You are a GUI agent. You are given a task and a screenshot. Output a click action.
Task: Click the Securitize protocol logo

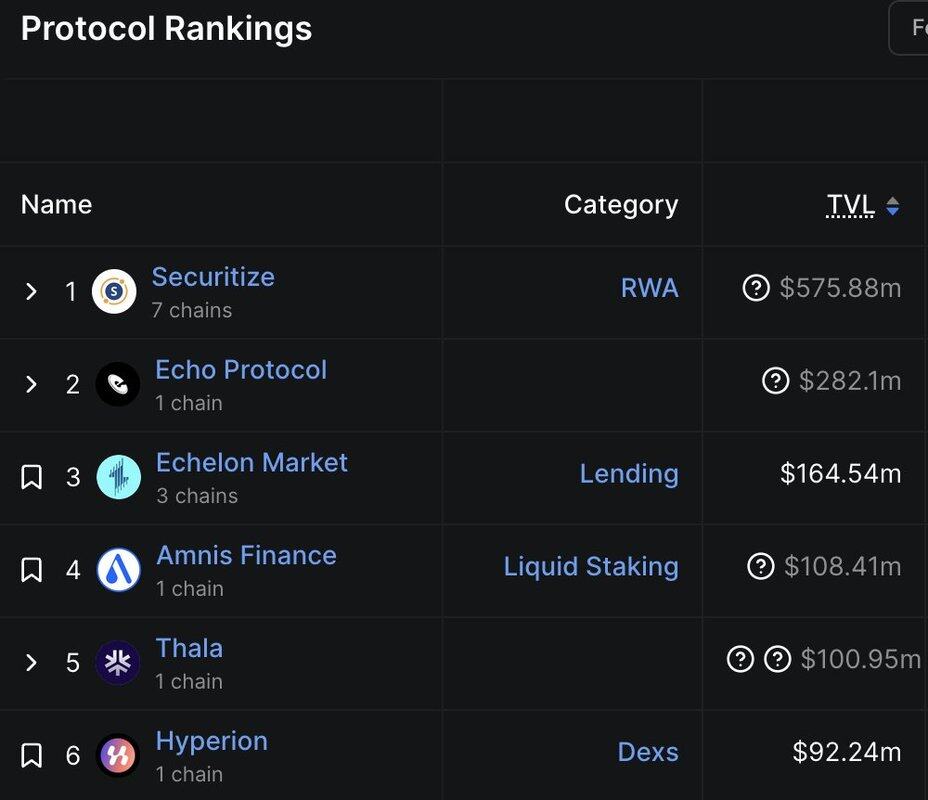pyautogui.click(x=114, y=291)
